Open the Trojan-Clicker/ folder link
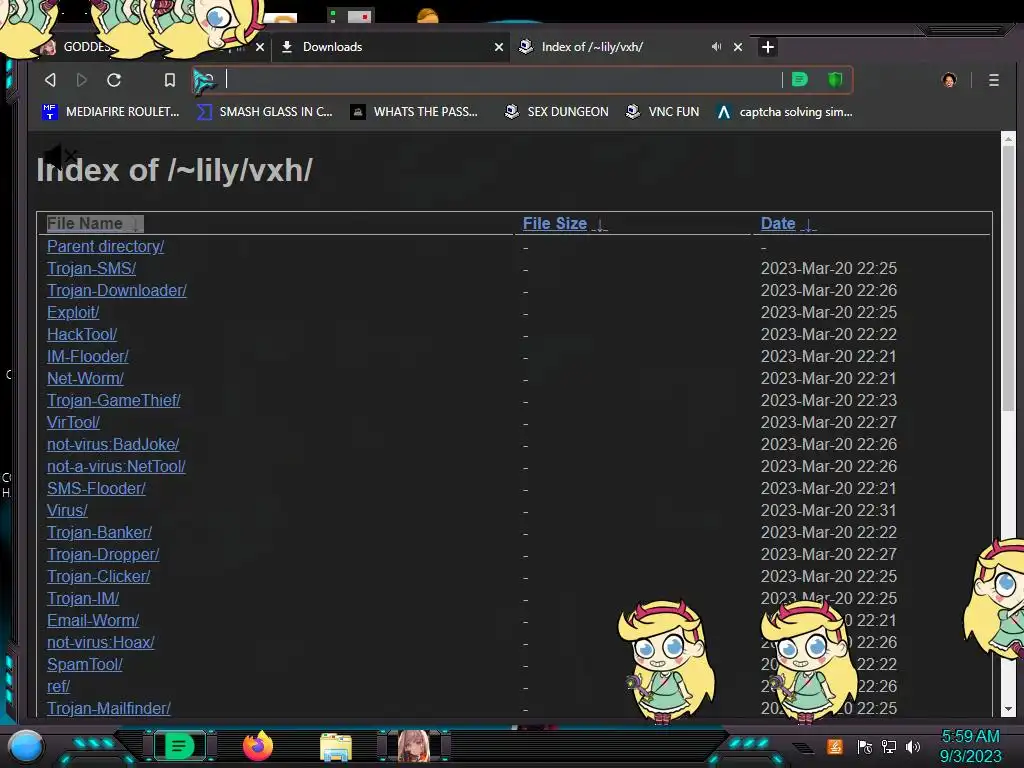 pyautogui.click(x=99, y=577)
